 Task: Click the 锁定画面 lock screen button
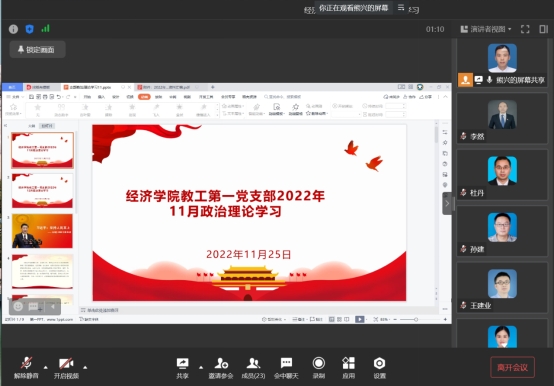[x=37, y=49]
